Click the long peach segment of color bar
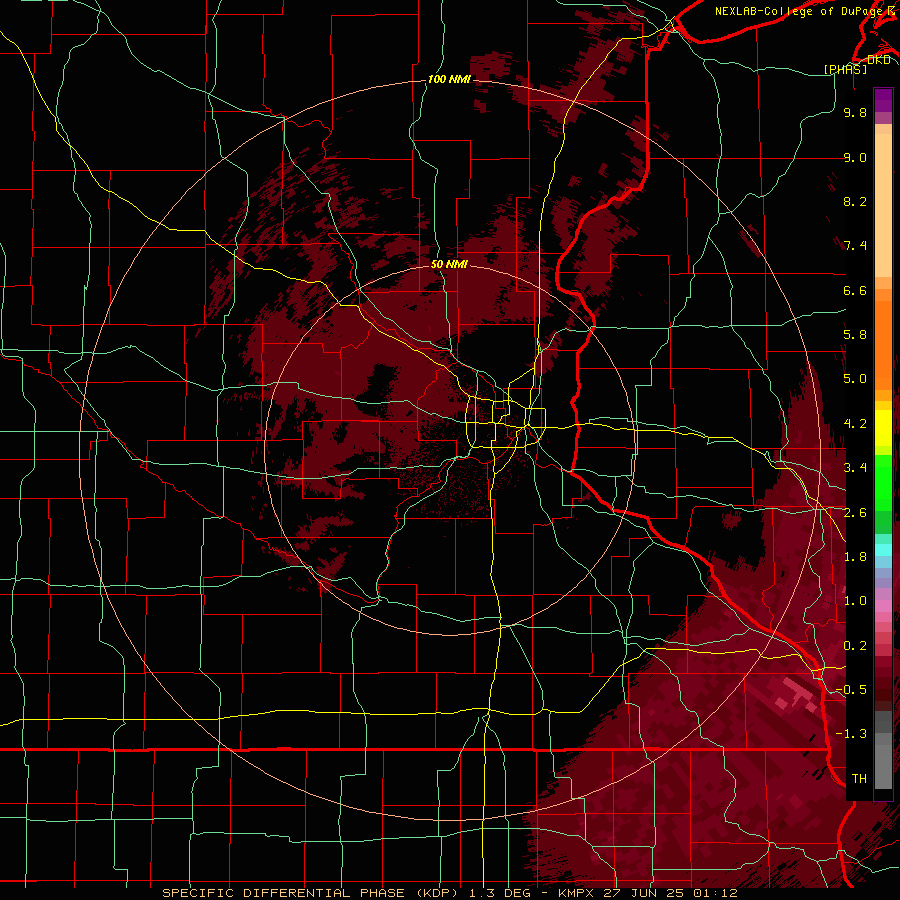900x900 pixels. point(883,205)
